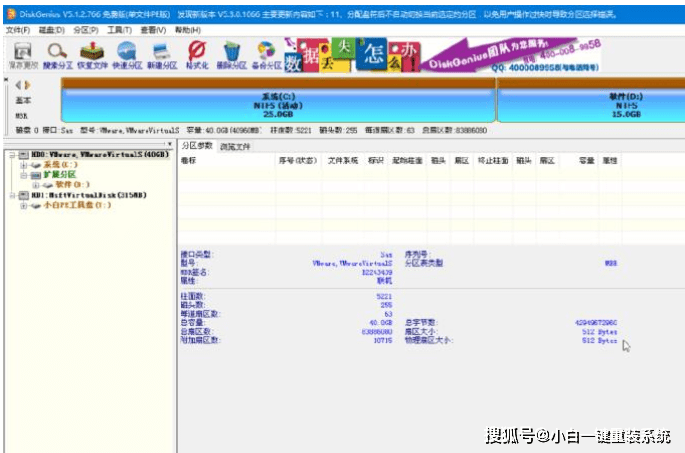
Task: Click the 新建分区 new partition icon
Action: (x=162, y=55)
